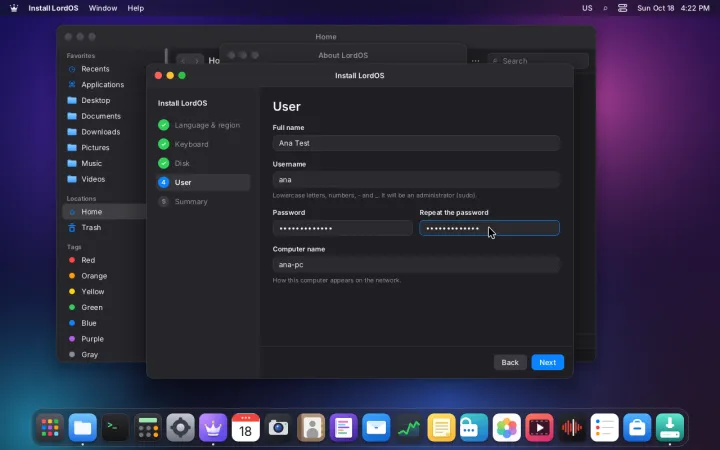Filter by the Purple tag

[104, 339]
